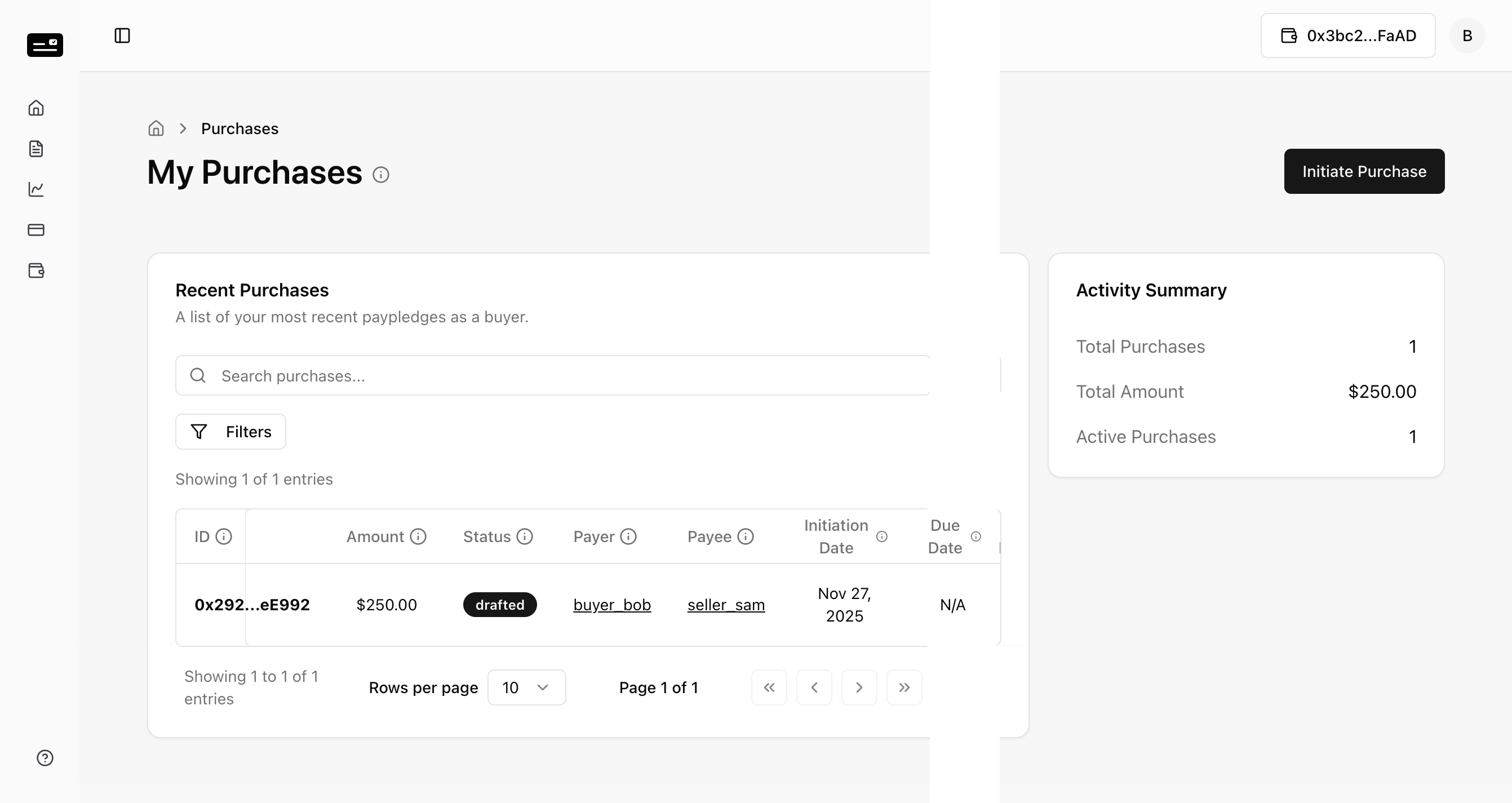Click the Initiate Purchase button
This screenshot has height=803, width=1512.
[x=1364, y=171]
